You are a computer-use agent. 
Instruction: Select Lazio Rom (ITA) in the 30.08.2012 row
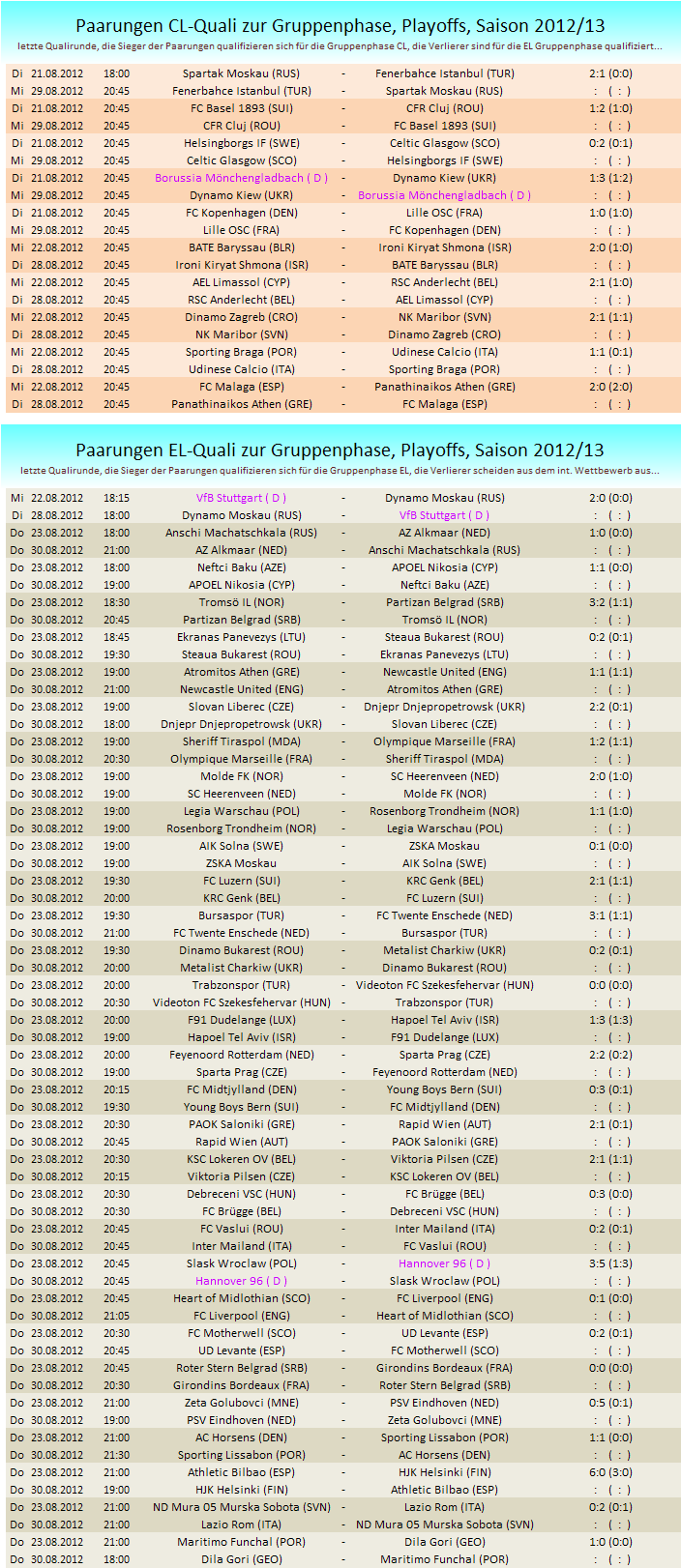click(x=241, y=1524)
